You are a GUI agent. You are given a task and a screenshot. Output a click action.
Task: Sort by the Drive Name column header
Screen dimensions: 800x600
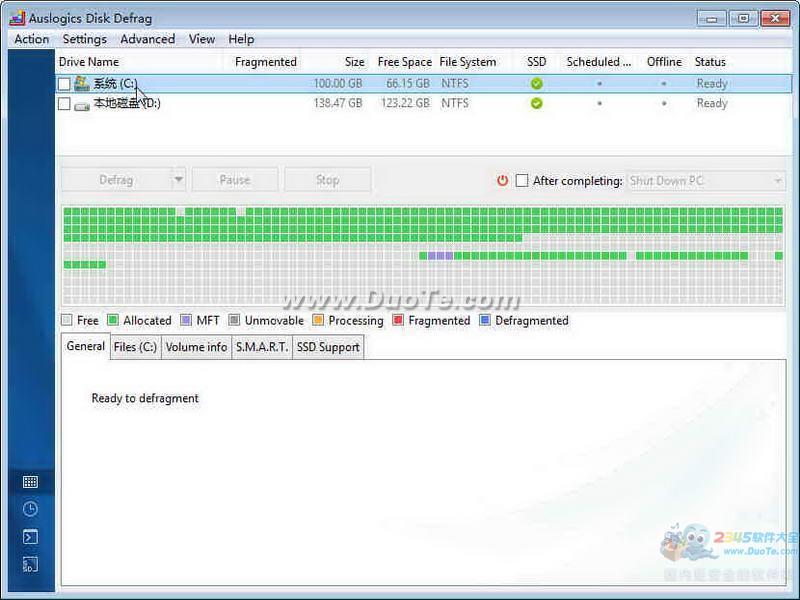point(89,62)
